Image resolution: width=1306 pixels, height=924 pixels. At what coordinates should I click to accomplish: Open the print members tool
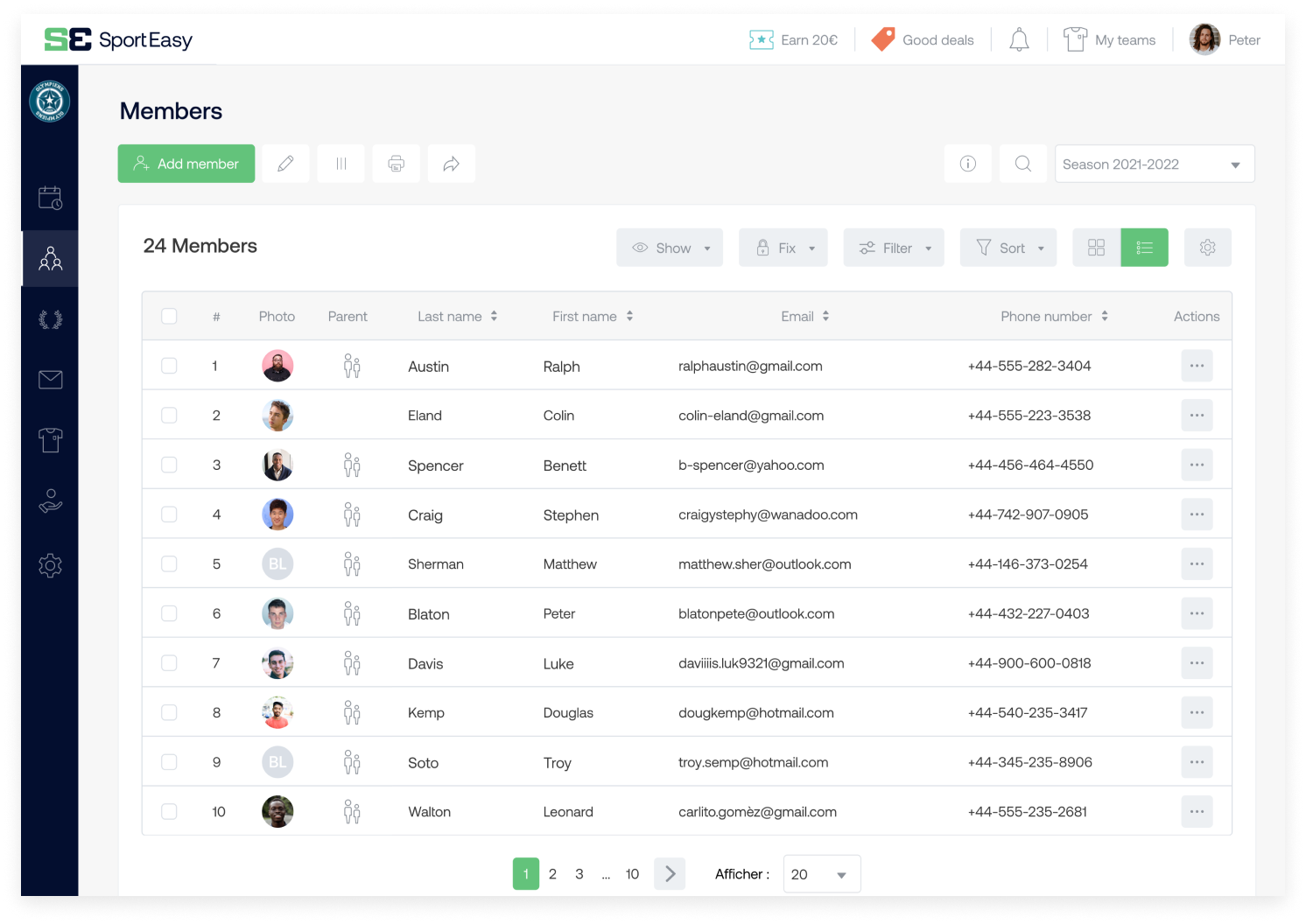[396, 164]
